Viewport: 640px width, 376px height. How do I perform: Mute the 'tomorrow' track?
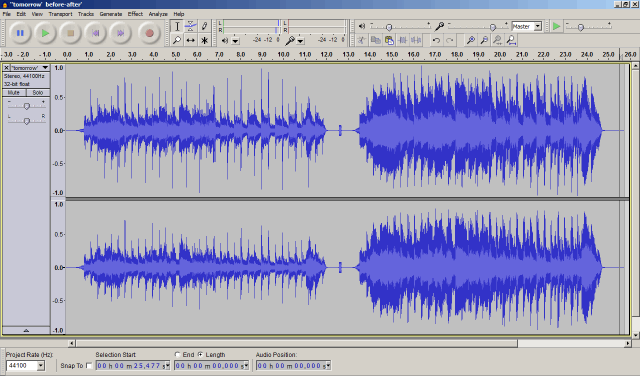coord(14,93)
